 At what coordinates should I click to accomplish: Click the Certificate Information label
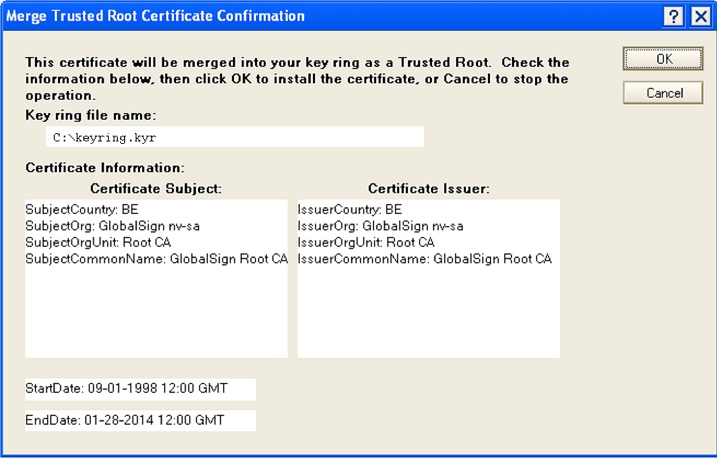tap(105, 168)
